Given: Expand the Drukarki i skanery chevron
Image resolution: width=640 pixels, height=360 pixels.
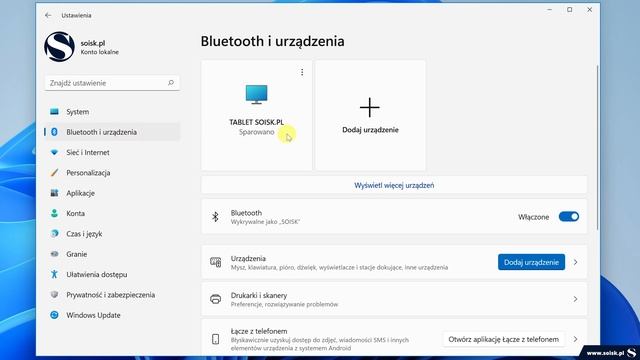Looking at the screenshot, I should [x=576, y=299].
